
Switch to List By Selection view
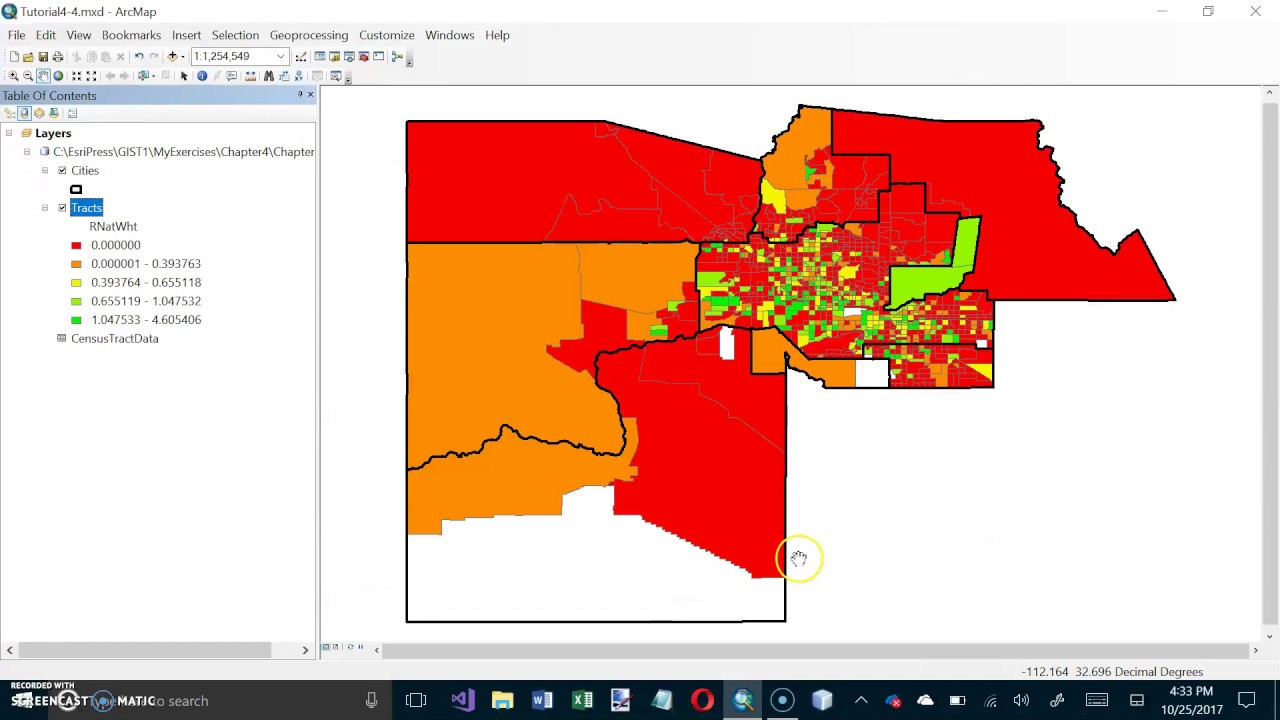[54, 113]
